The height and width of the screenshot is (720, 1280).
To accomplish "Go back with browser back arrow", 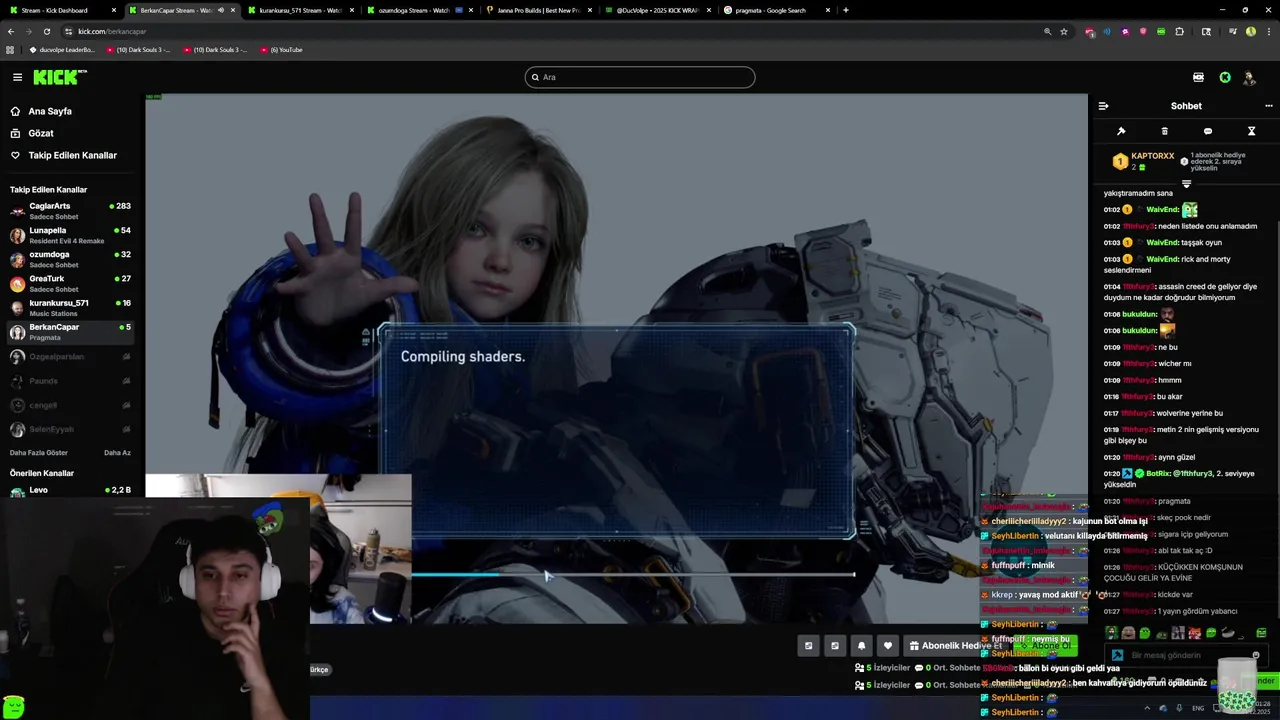I will click(x=11, y=31).
